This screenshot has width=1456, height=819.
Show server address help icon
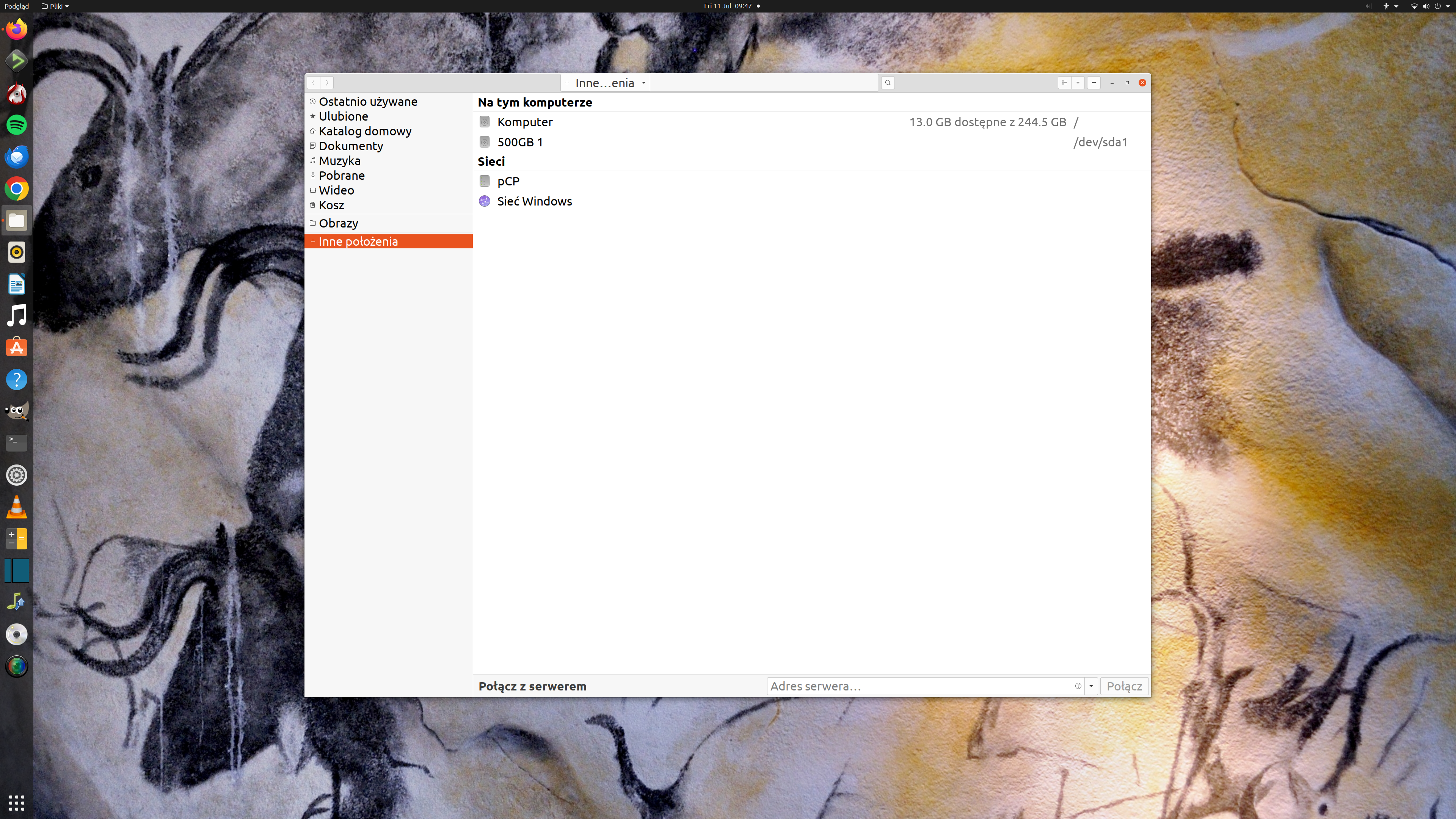[1078, 686]
